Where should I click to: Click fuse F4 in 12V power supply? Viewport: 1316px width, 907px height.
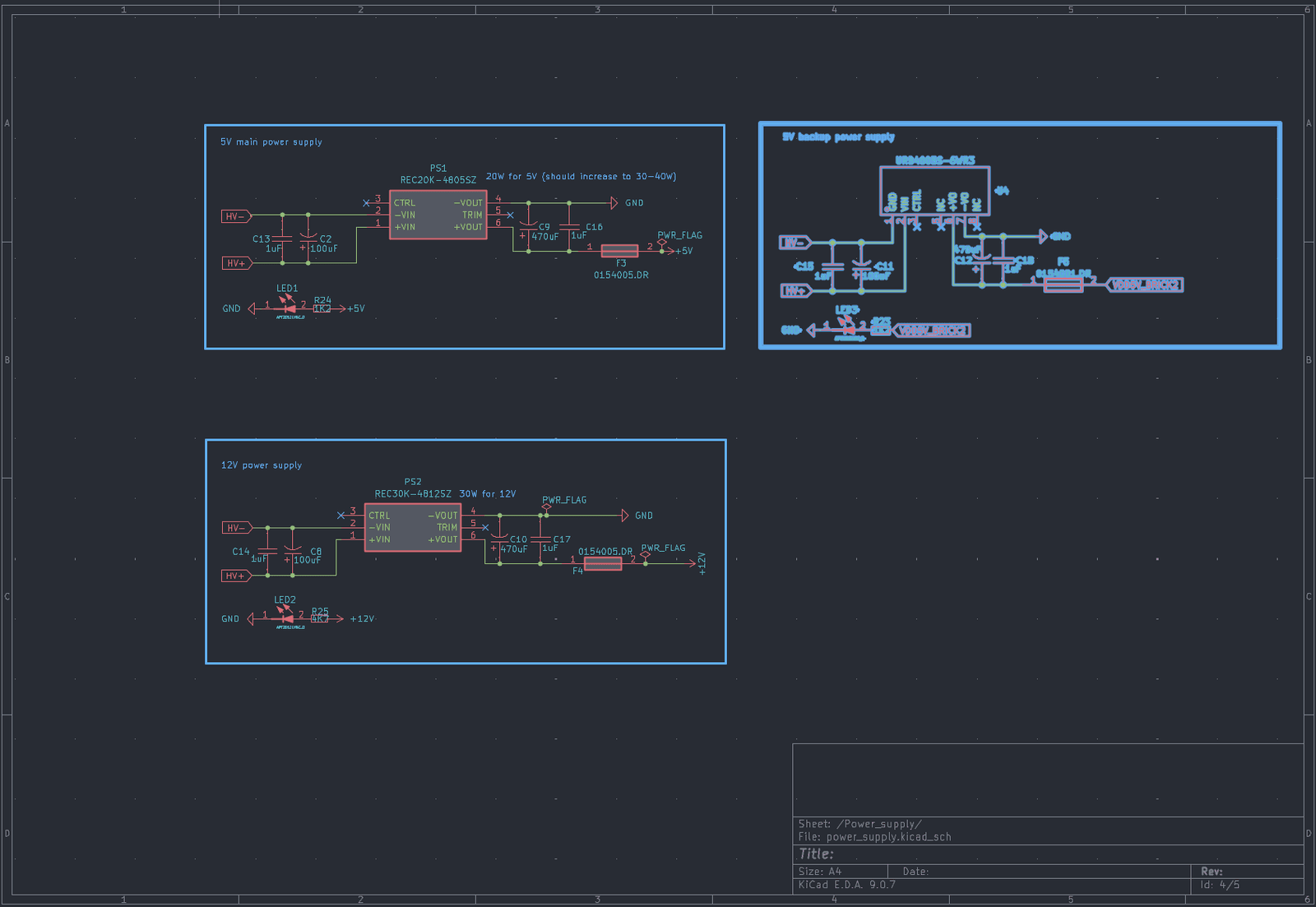click(x=603, y=563)
